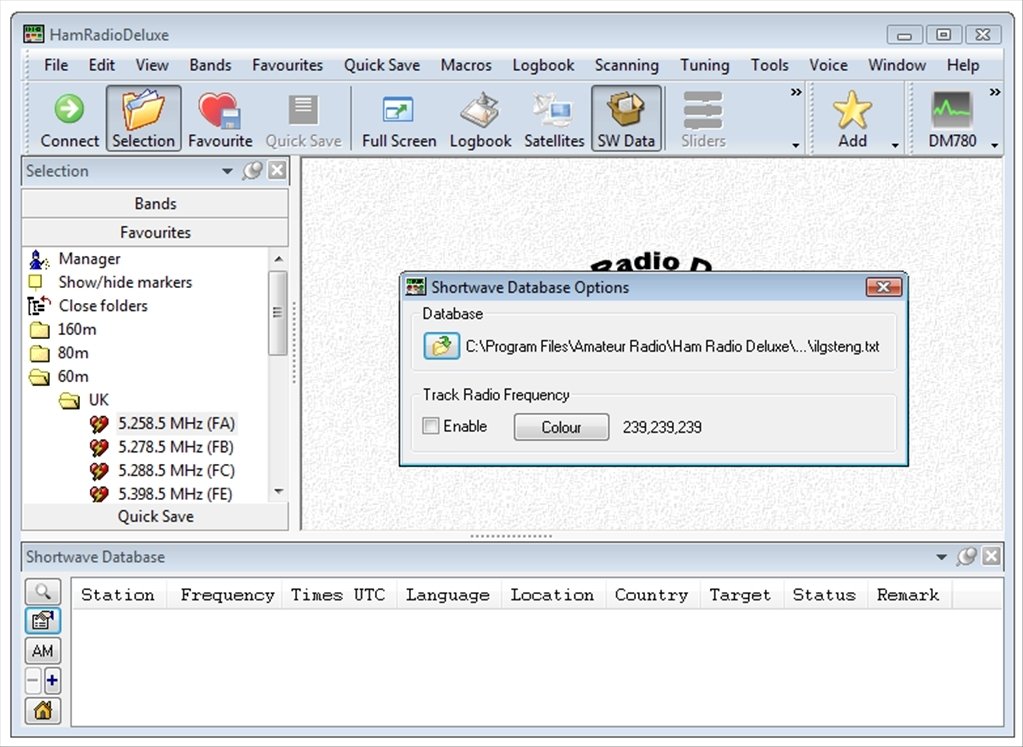Click the home icon in Shortwave Database
The width and height of the screenshot is (1023, 747).
[43, 710]
